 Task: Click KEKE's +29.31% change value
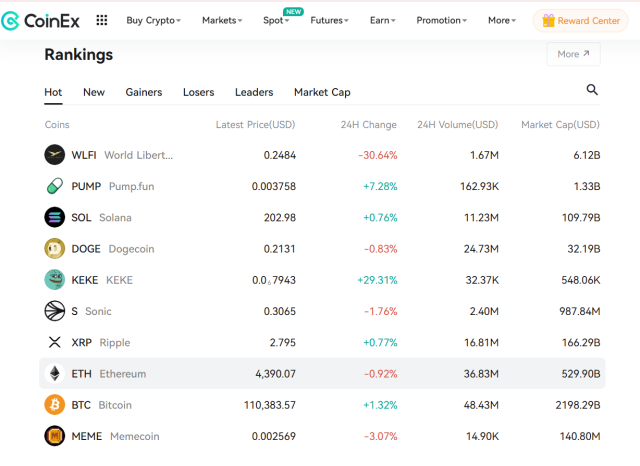(377, 280)
